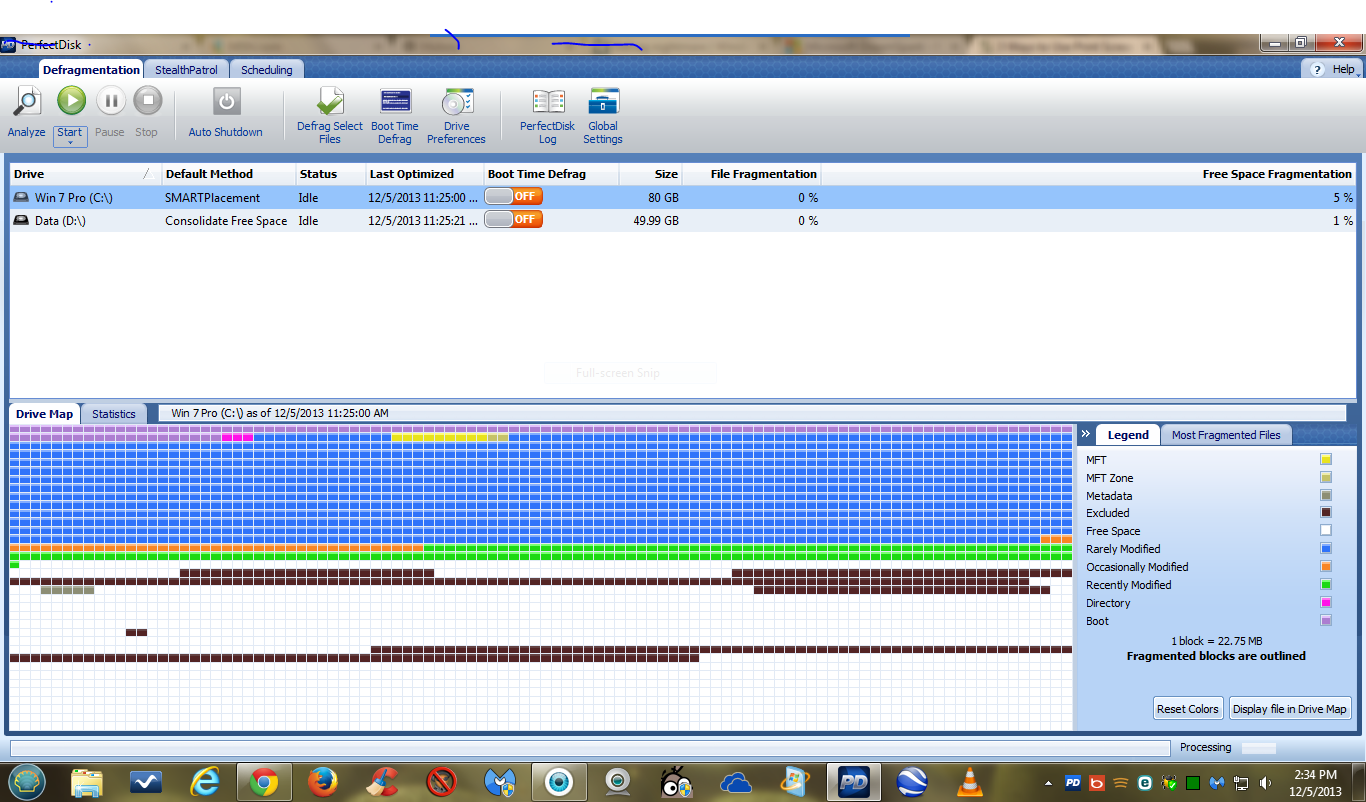Select the Data (D:\) drive row

click(x=683, y=220)
